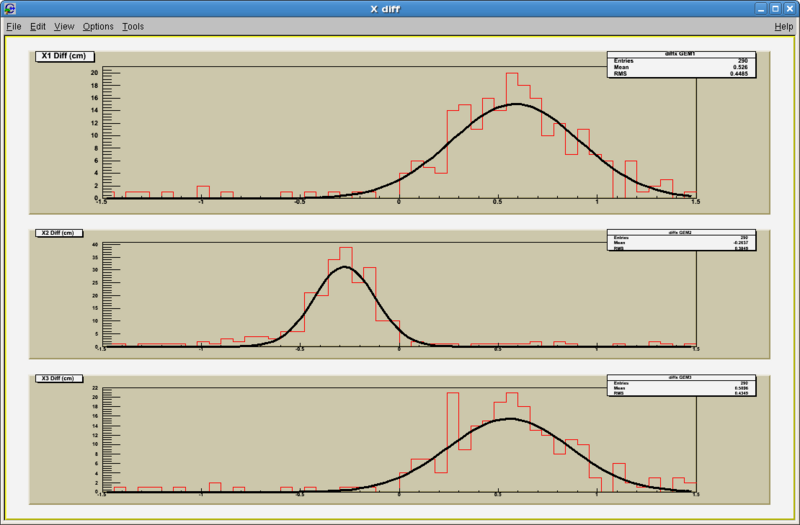
Task: Click the GEM2 statistics box header
Action: 681,232
